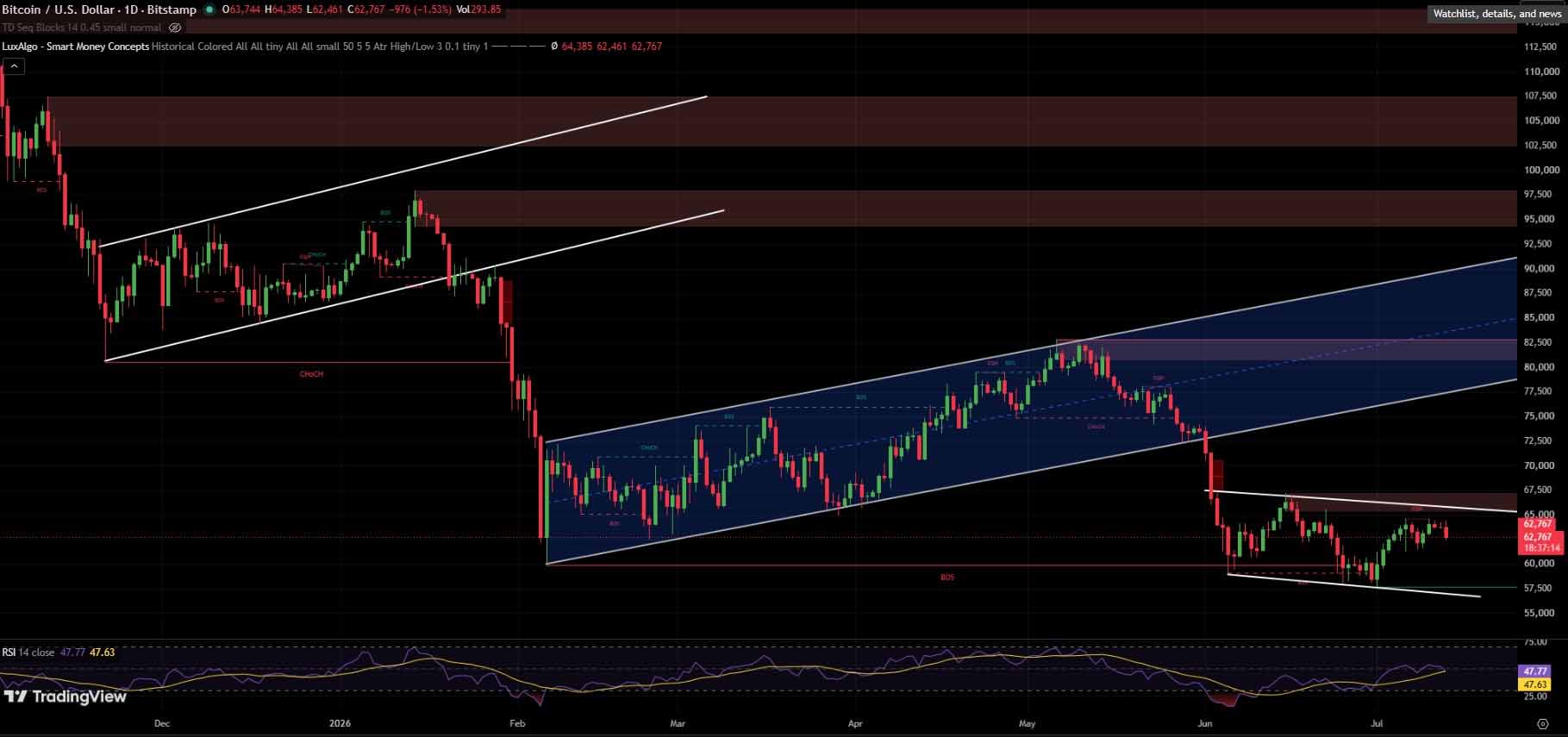Click the yellow RSI average label 47.63 on the scale
The width and height of the screenshot is (1568, 737).
click(x=1535, y=684)
